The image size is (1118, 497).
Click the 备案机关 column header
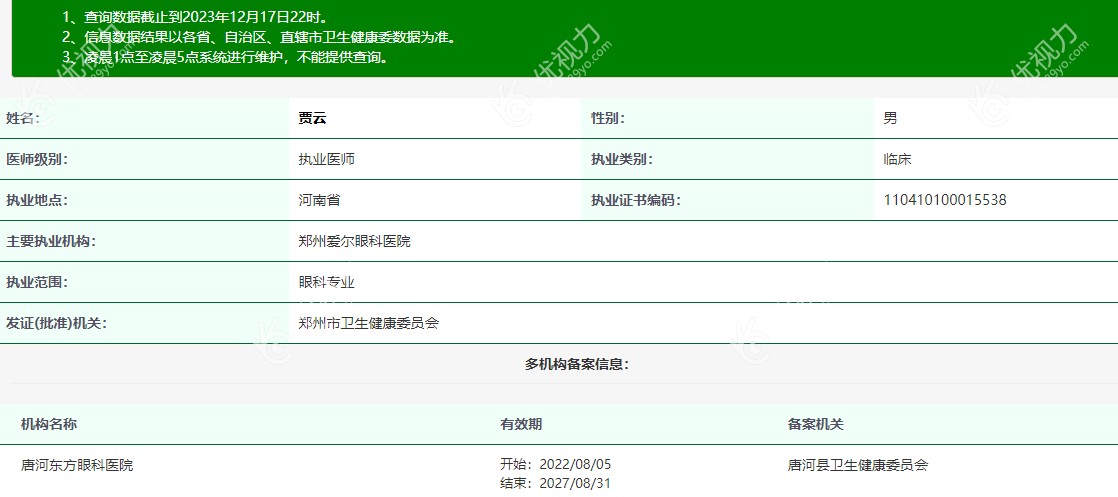(816, 424)
